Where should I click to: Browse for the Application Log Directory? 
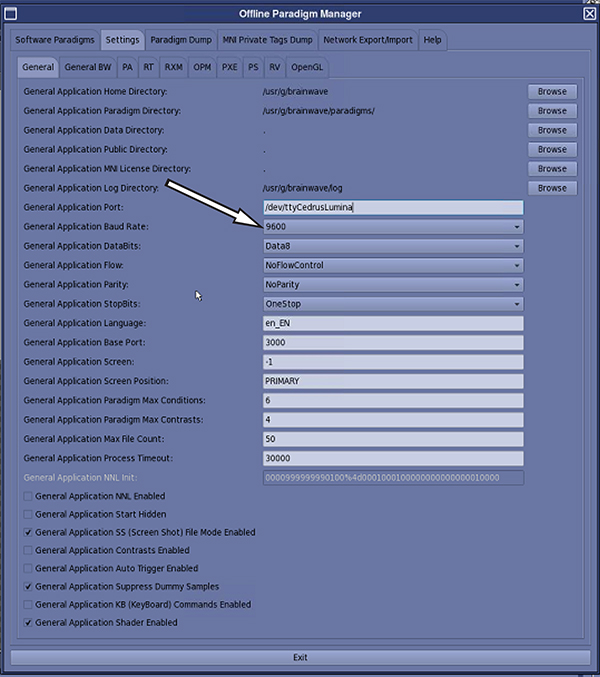552,188
